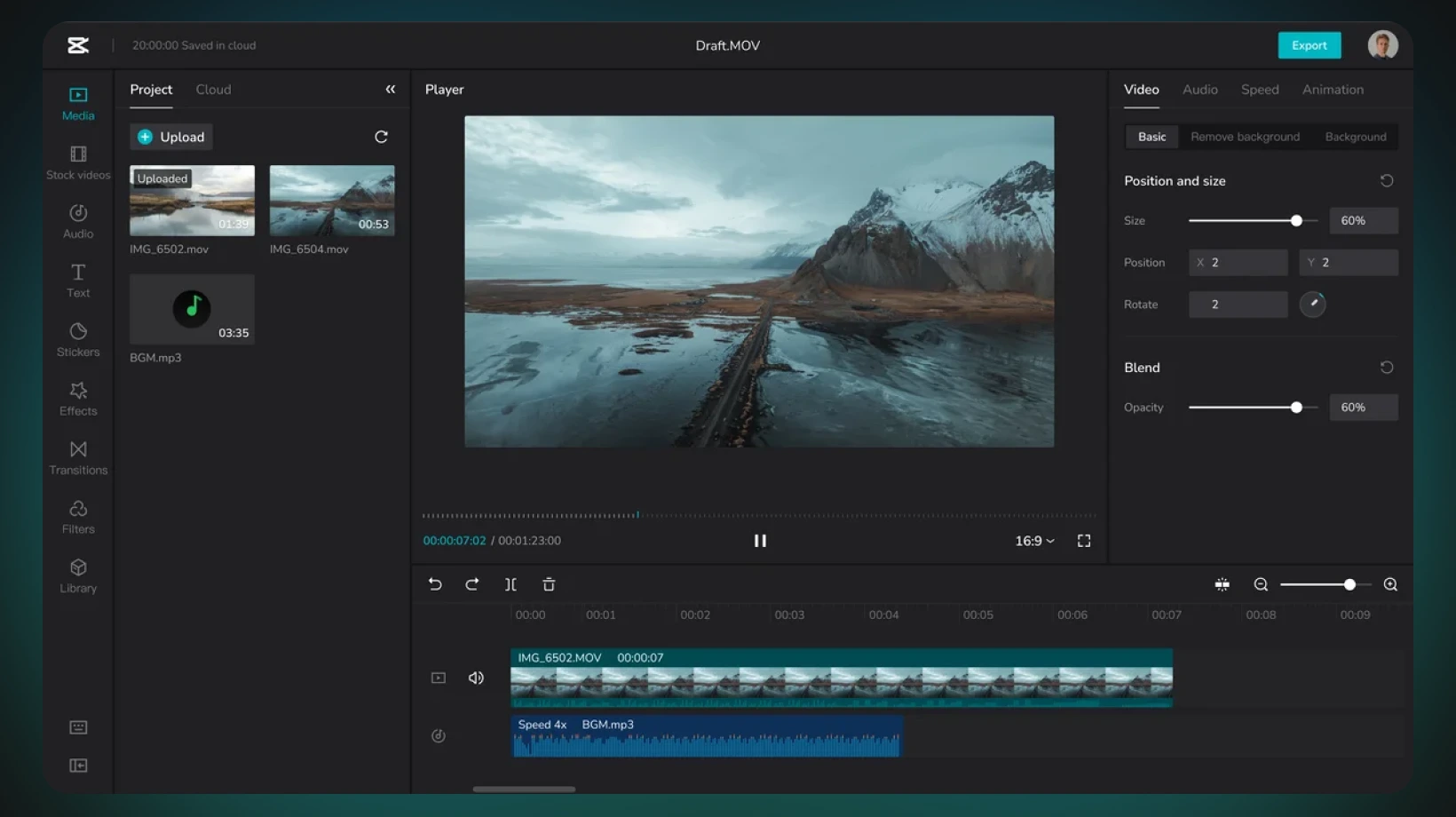Image resolution: width=1456 pixels, height=817 pixels.
Task: Open the Transitions panel
Action: pos(78,457)
